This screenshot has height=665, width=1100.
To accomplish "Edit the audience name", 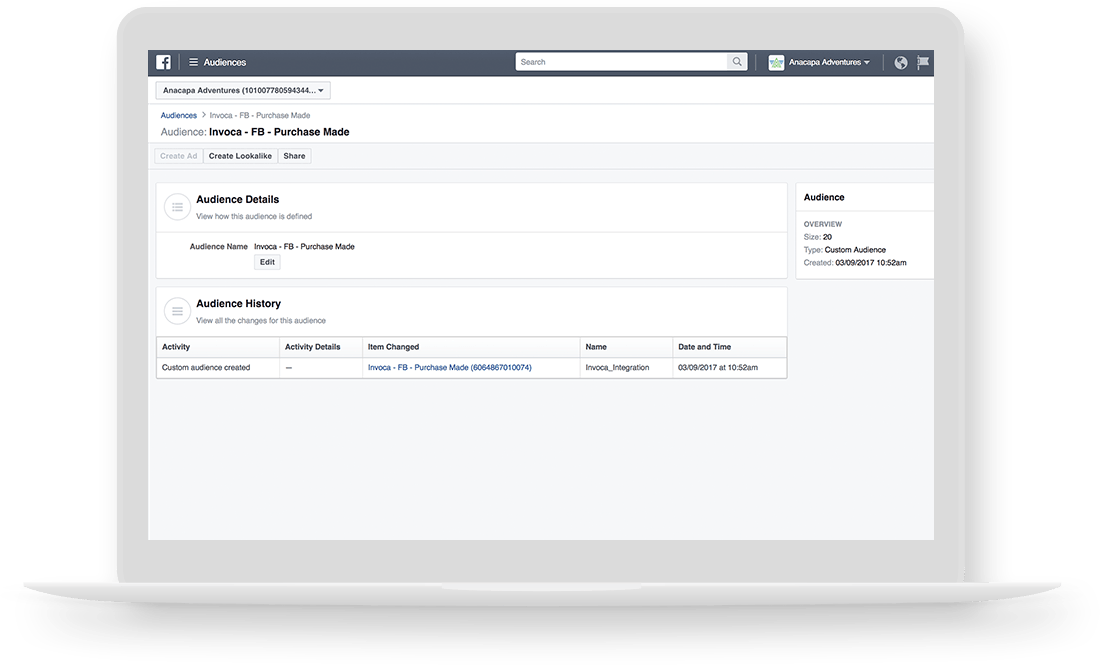I will [266, 261].
